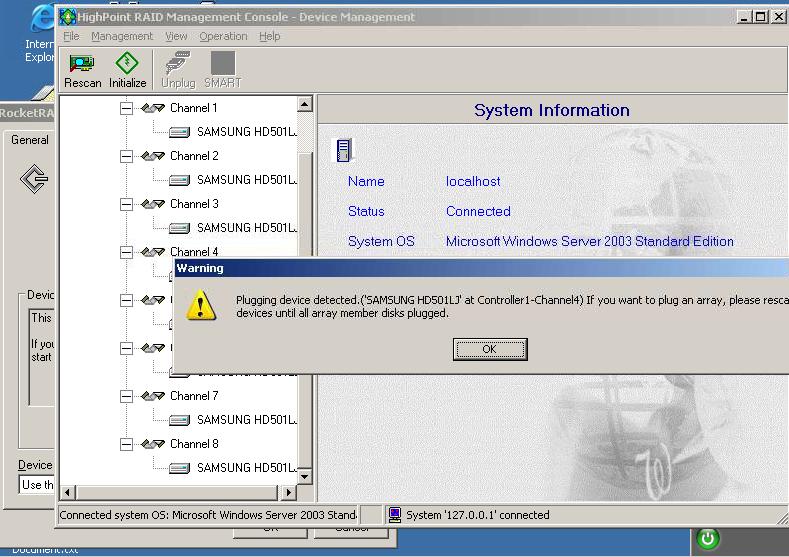Image resolution: width=789 pixels, height=557 pixels.
Task: Collapse the tree node above Channel 7
Action: point(126,348)
